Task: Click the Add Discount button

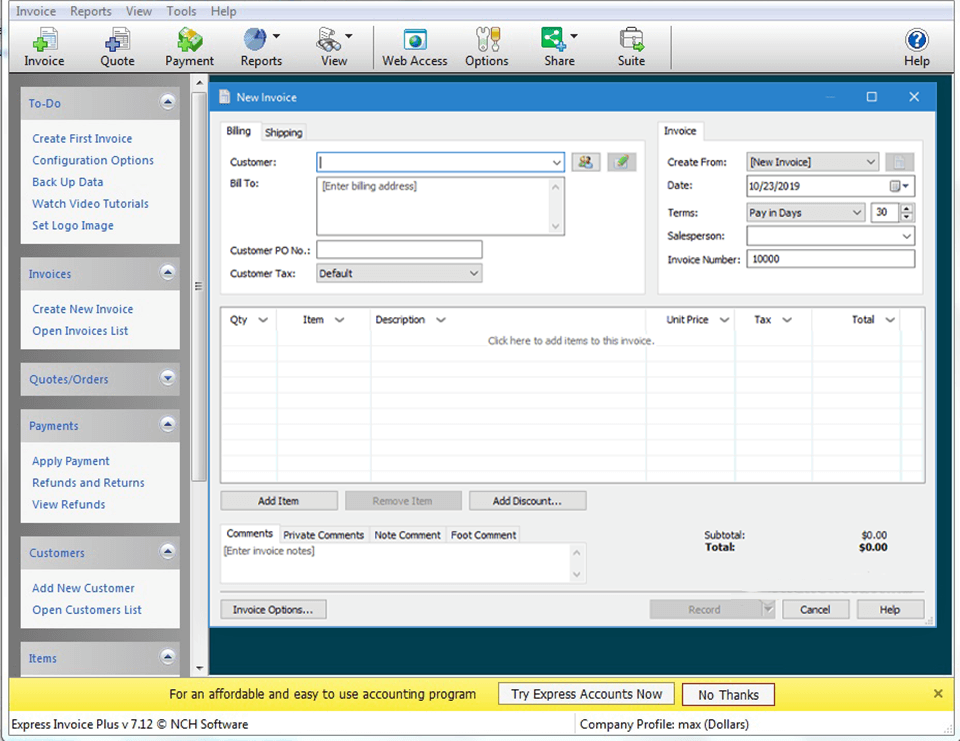Action: [527, 500]
